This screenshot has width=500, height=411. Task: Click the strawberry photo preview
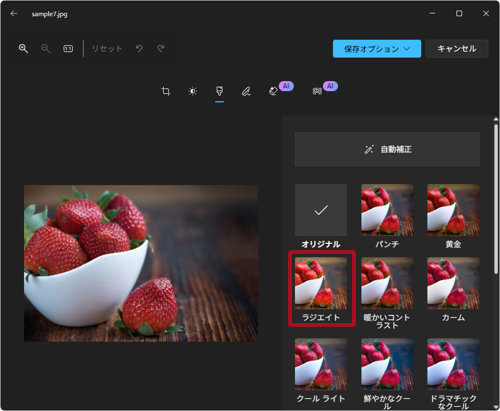click(141, 263)
